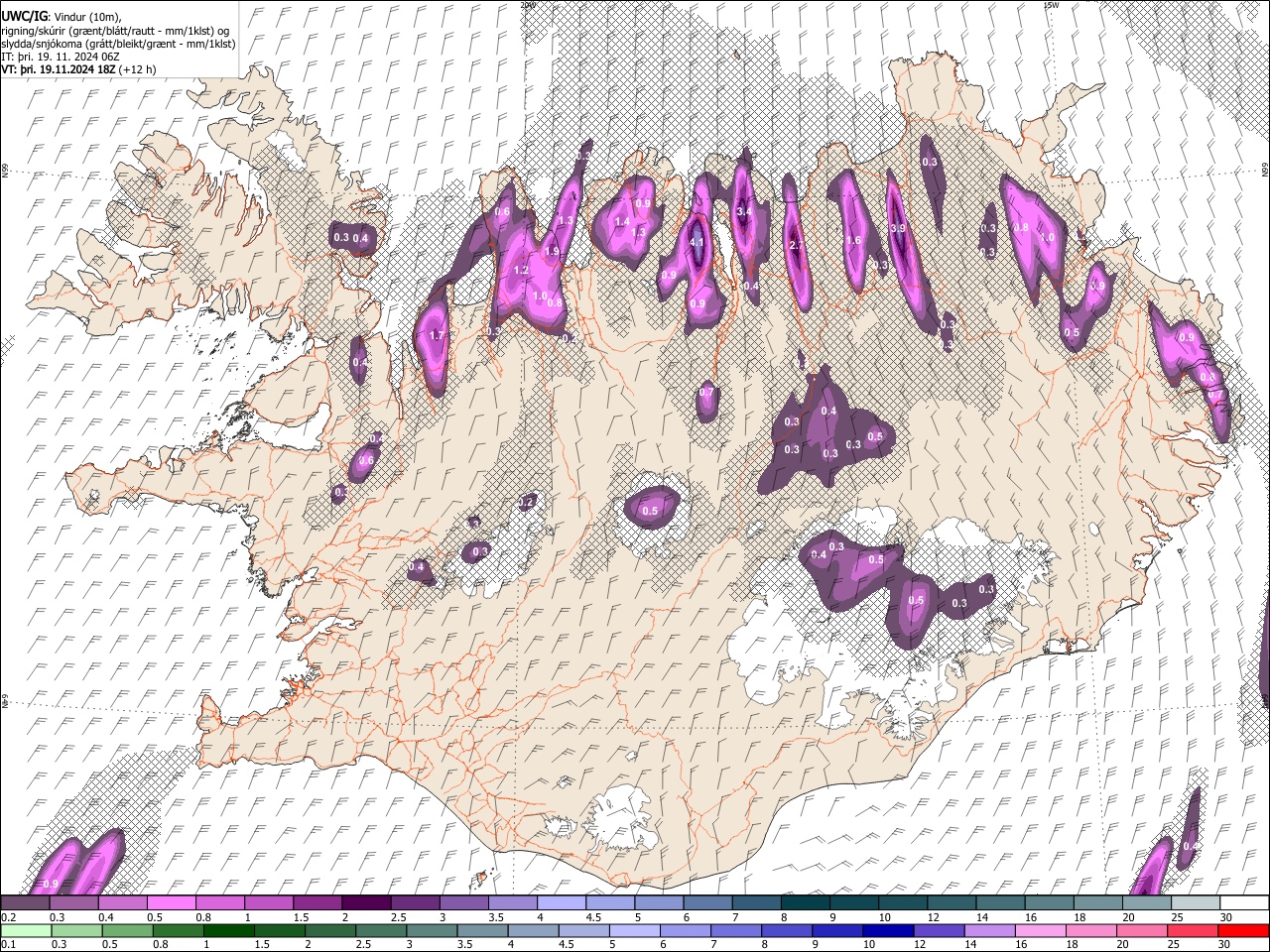Click the 'IT: þri. 19. 11. 2024 06Z' line
Screen dimensions: 1270x952
tap(62, 57)
